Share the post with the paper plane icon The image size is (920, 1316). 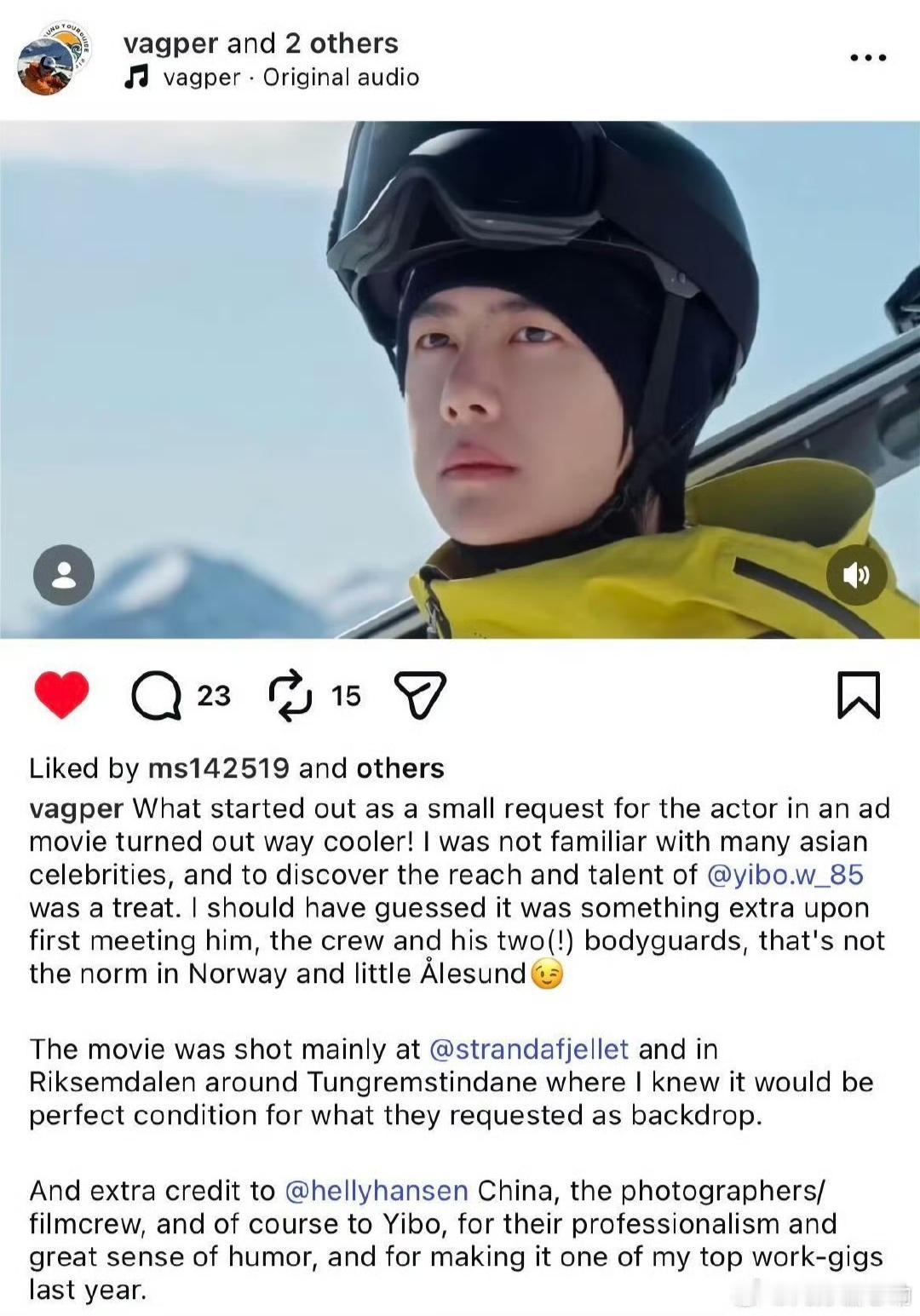(420, 695)
